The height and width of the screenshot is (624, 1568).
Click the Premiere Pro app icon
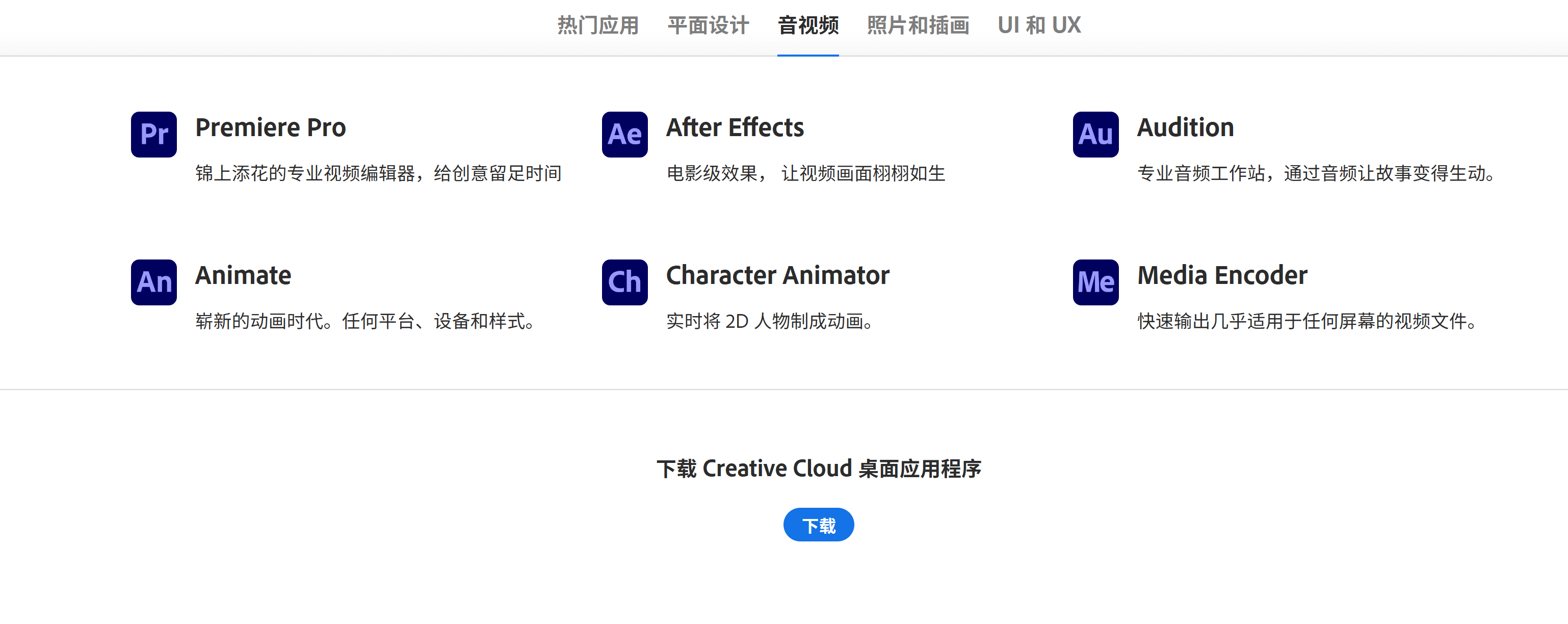[x=153, y=134]
